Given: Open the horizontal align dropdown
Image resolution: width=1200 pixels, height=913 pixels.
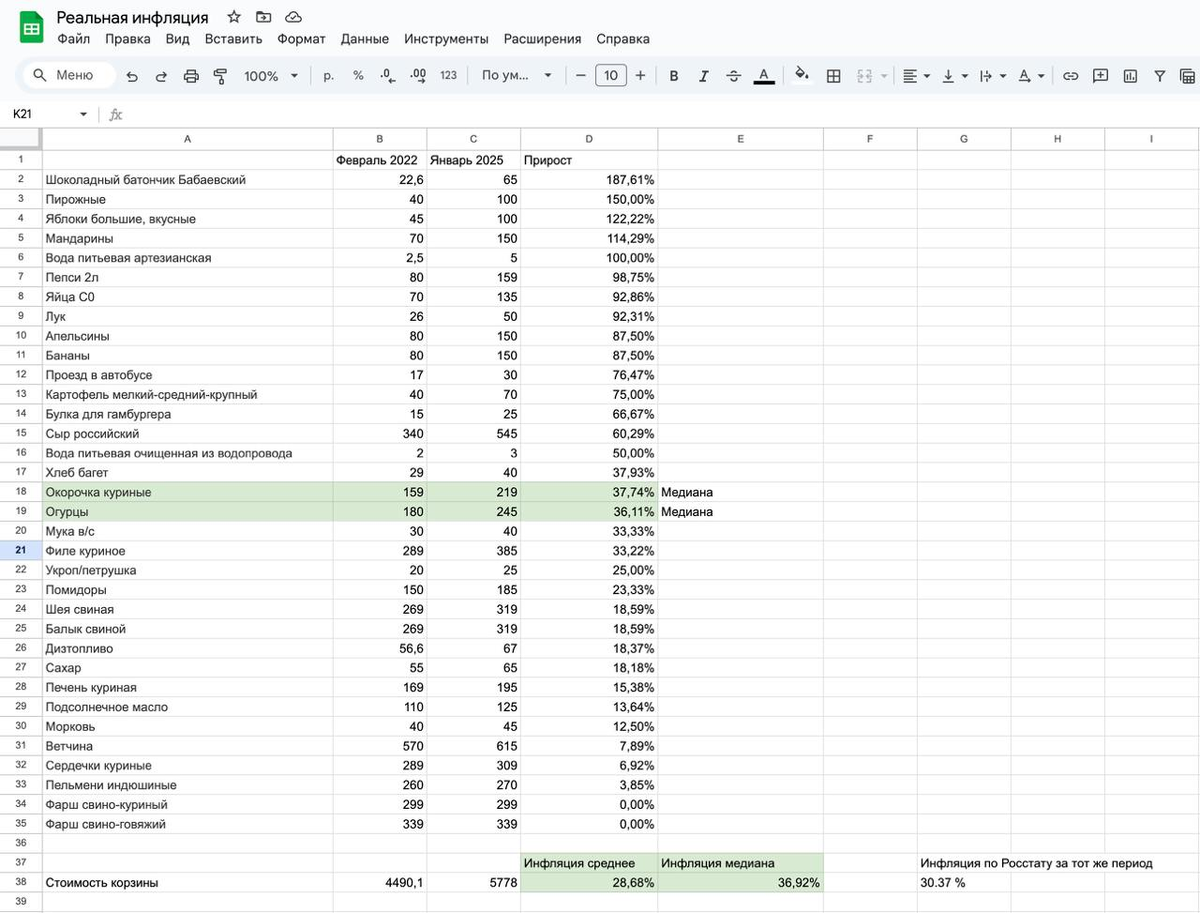Looking at the screenshot, I should 915,75.
